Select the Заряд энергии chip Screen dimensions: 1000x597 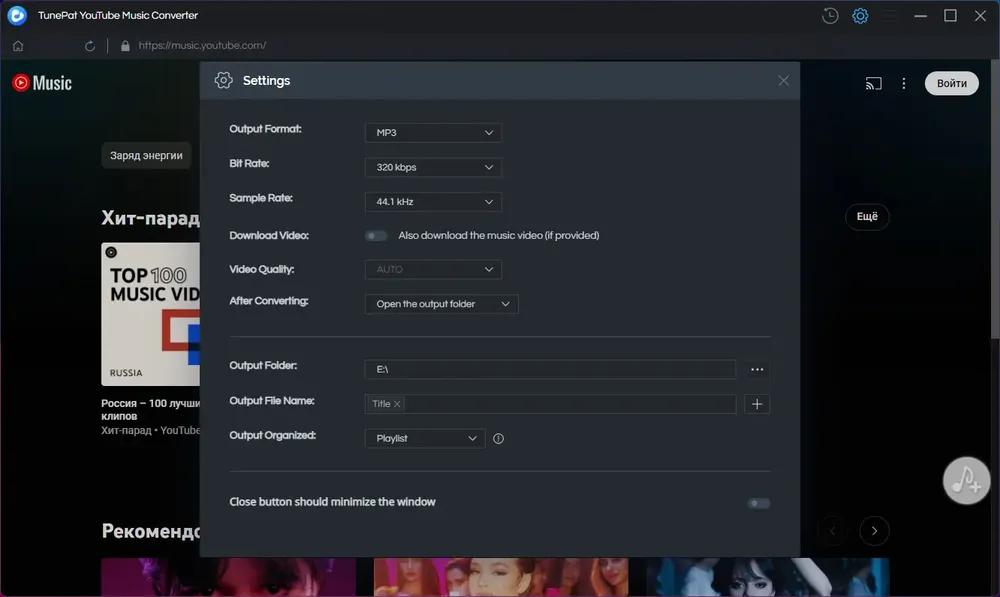(146, 156)
